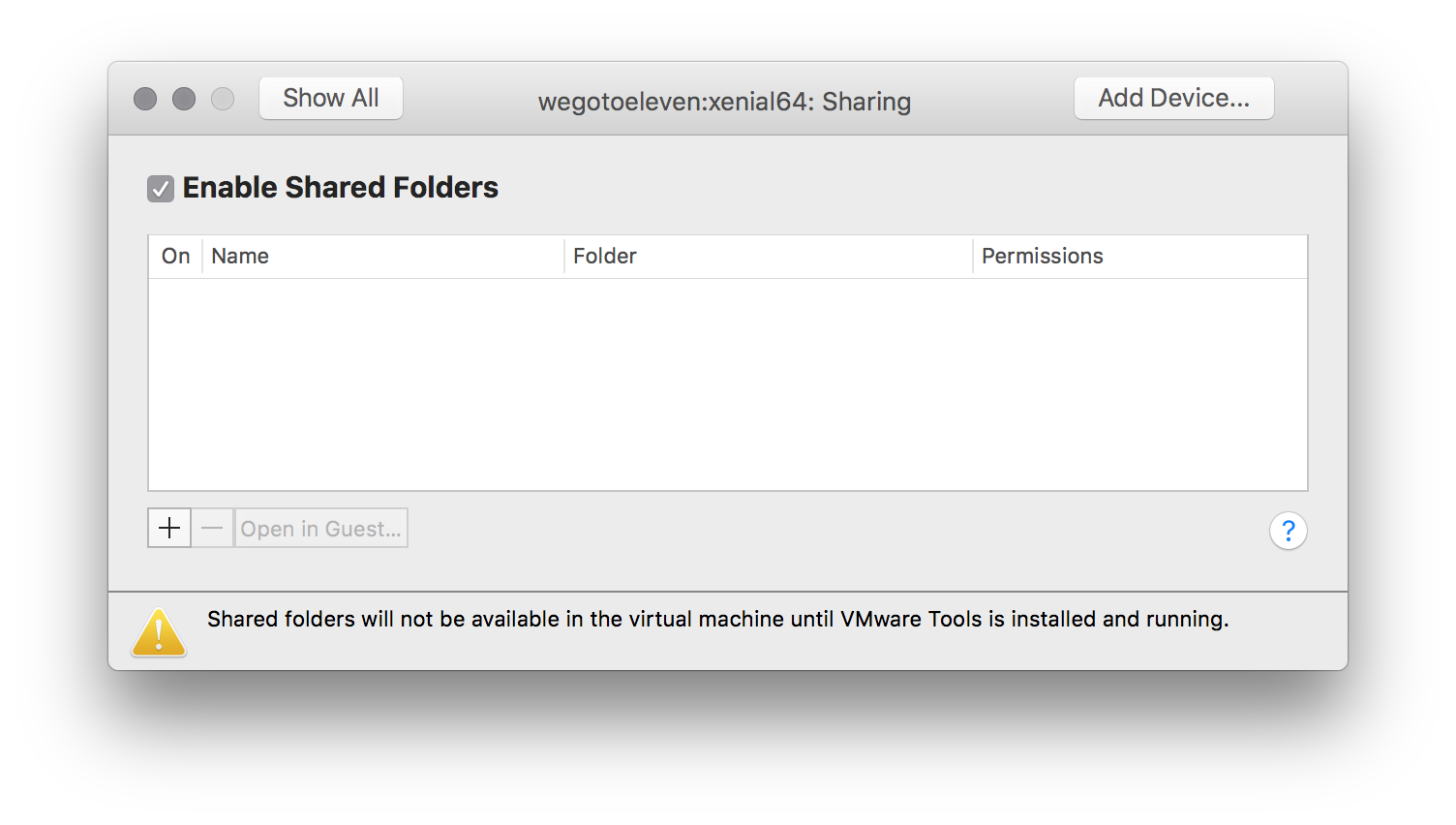This screenshot has width=1456, height=825.
Task: Sort by the Folder column header
Action: pos(769,257)
